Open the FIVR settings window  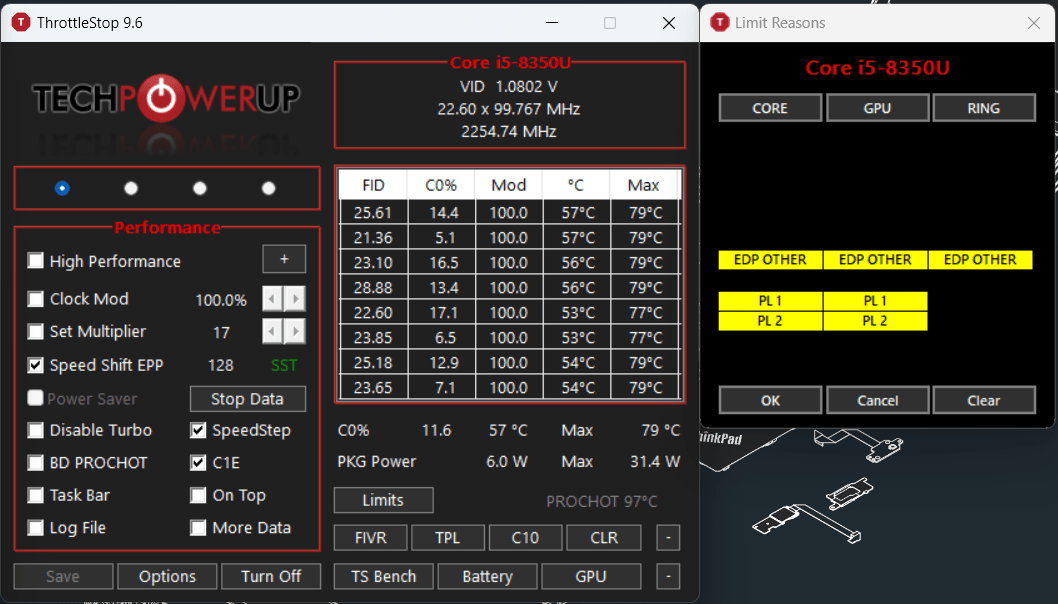tap(370, 538)
